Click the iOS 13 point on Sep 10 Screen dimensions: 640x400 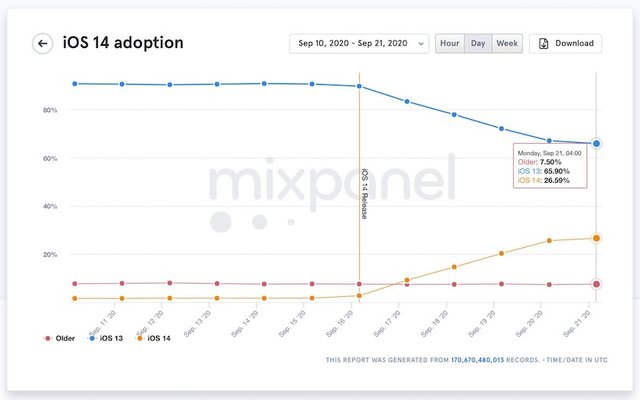pos(75,84)
